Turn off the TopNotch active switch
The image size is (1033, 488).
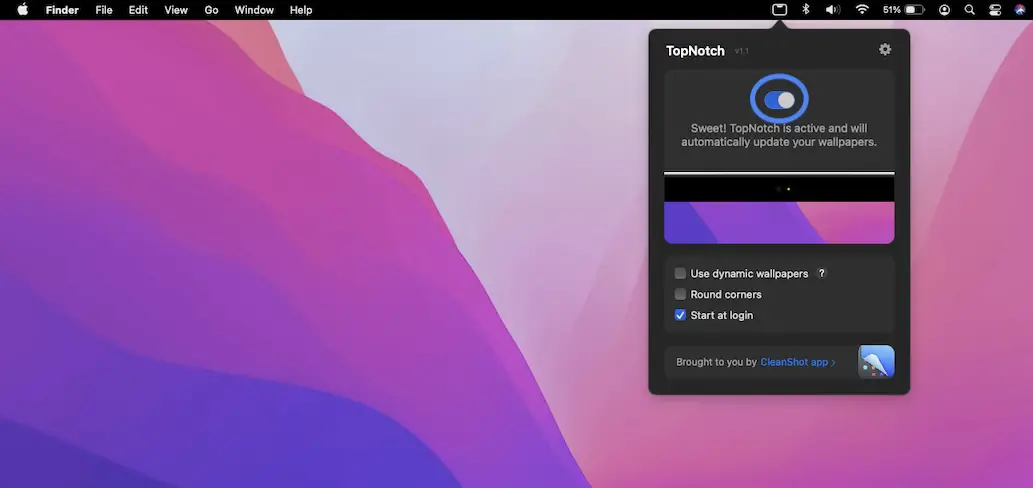779,100
